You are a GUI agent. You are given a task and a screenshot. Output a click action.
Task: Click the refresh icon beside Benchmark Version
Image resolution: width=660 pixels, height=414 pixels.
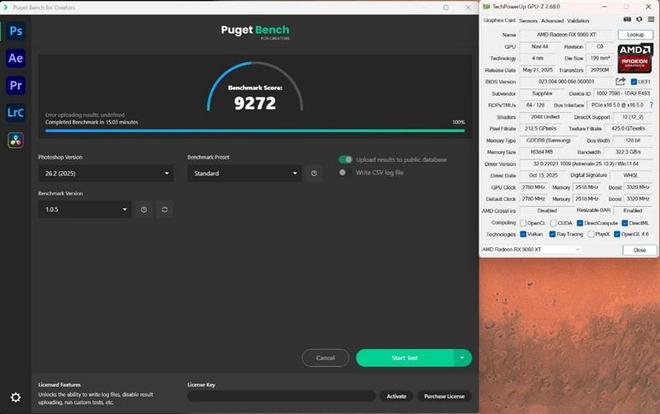164,209
